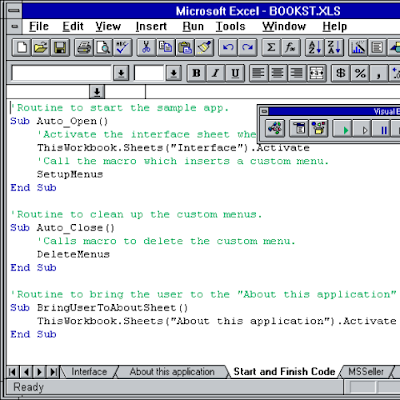Paste with the clipboard icon

tap(184, 48)
